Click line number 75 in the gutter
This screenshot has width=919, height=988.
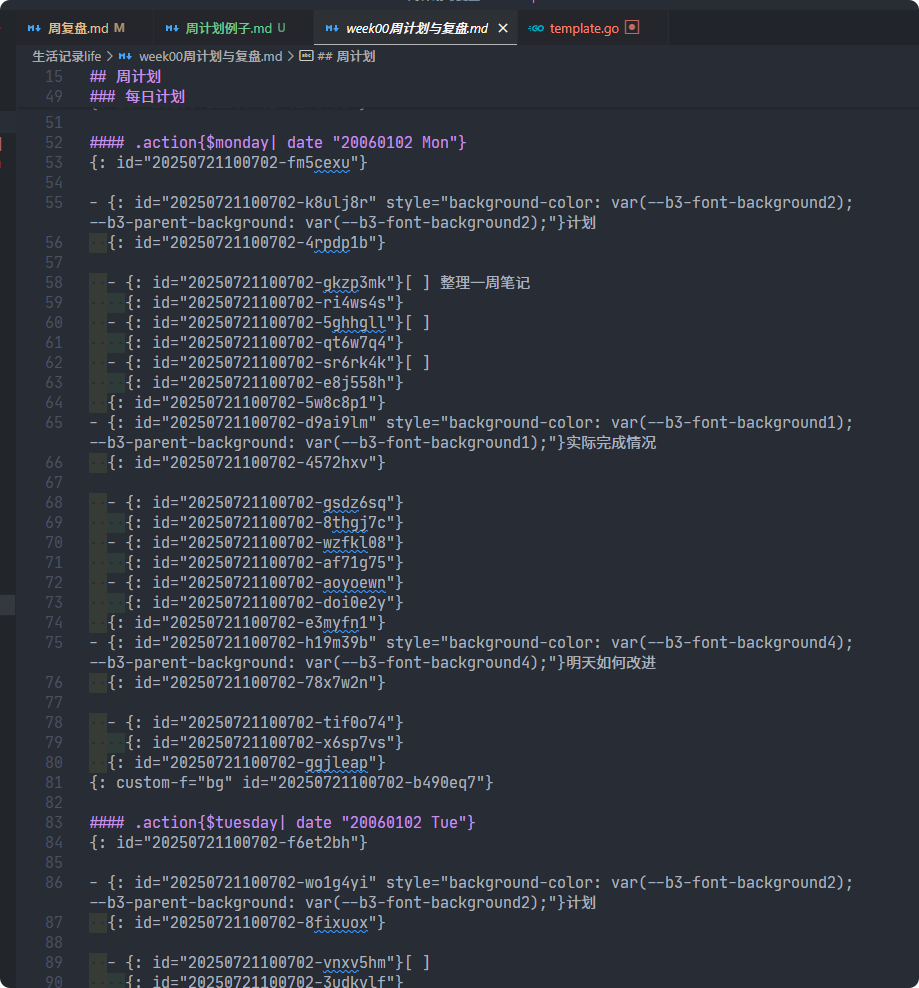pyautogui.click(x=54, y=643)
